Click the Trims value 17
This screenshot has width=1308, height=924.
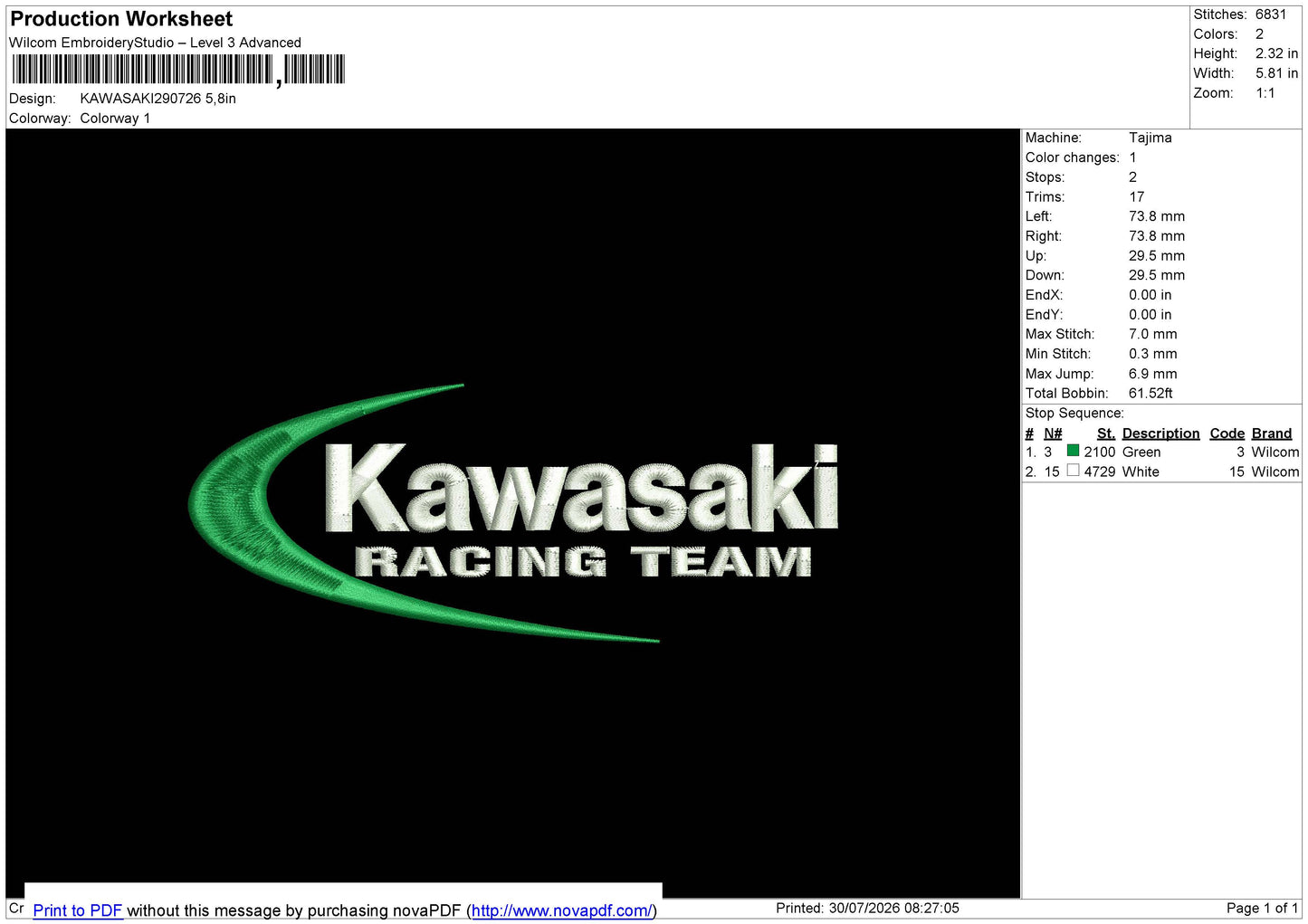coord(1136,196)
